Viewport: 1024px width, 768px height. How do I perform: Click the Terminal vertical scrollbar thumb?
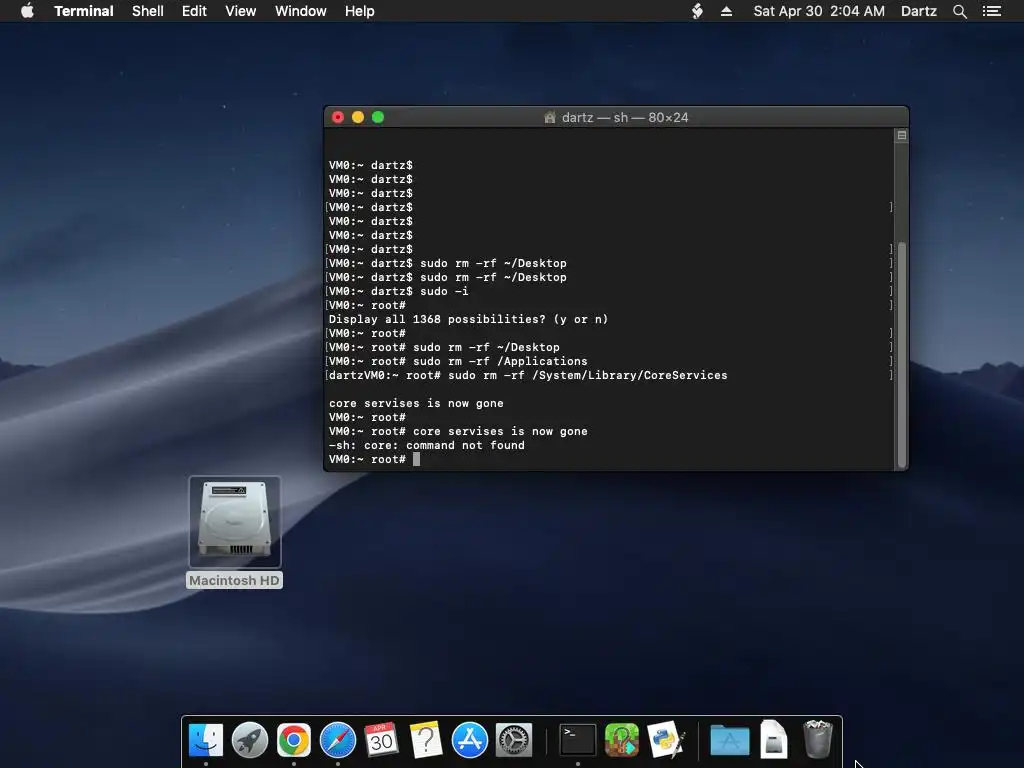pyautogui.click(x=902, y=354)
